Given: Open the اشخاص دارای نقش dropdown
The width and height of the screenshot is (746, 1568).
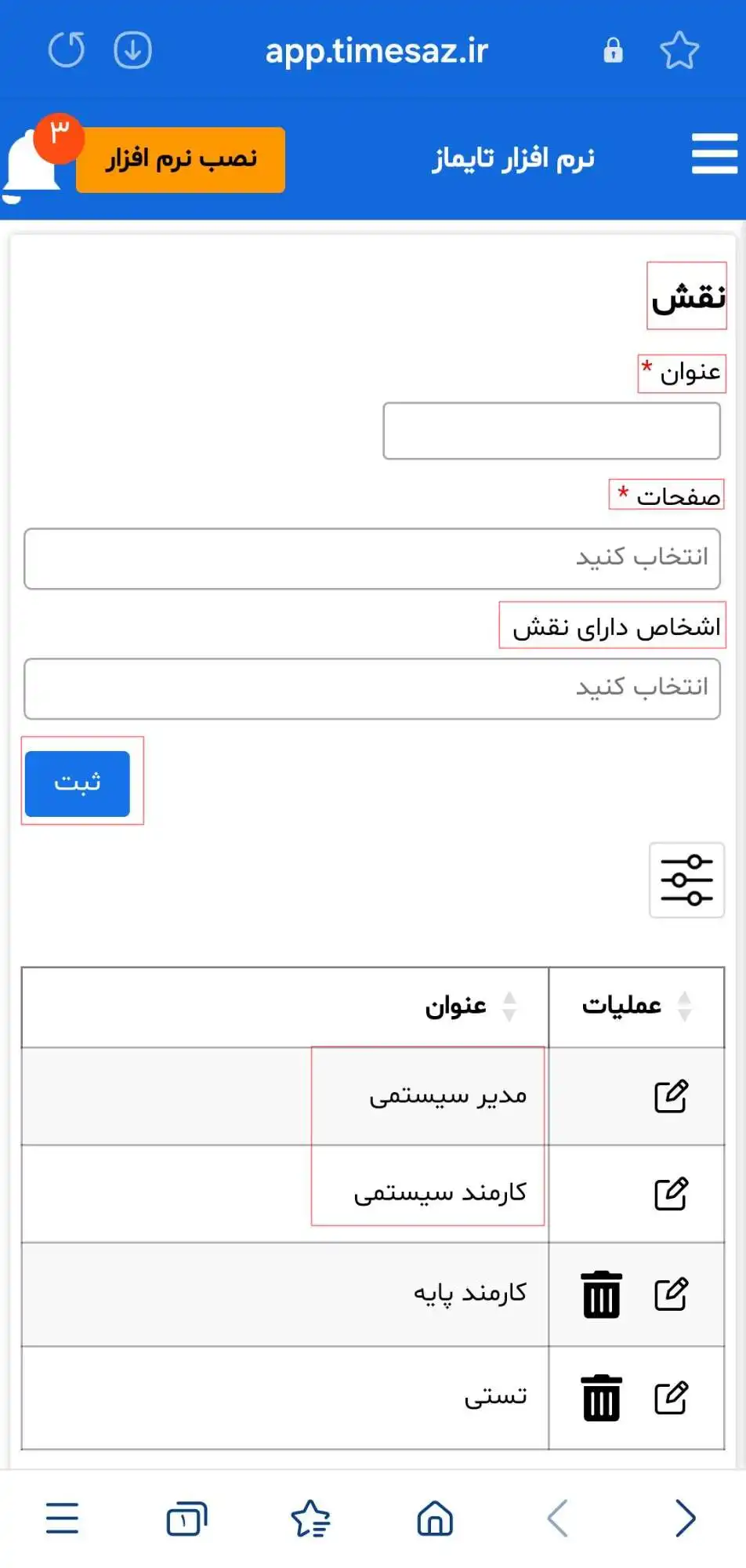Looking at the screenshot, I should click(372, 688).
